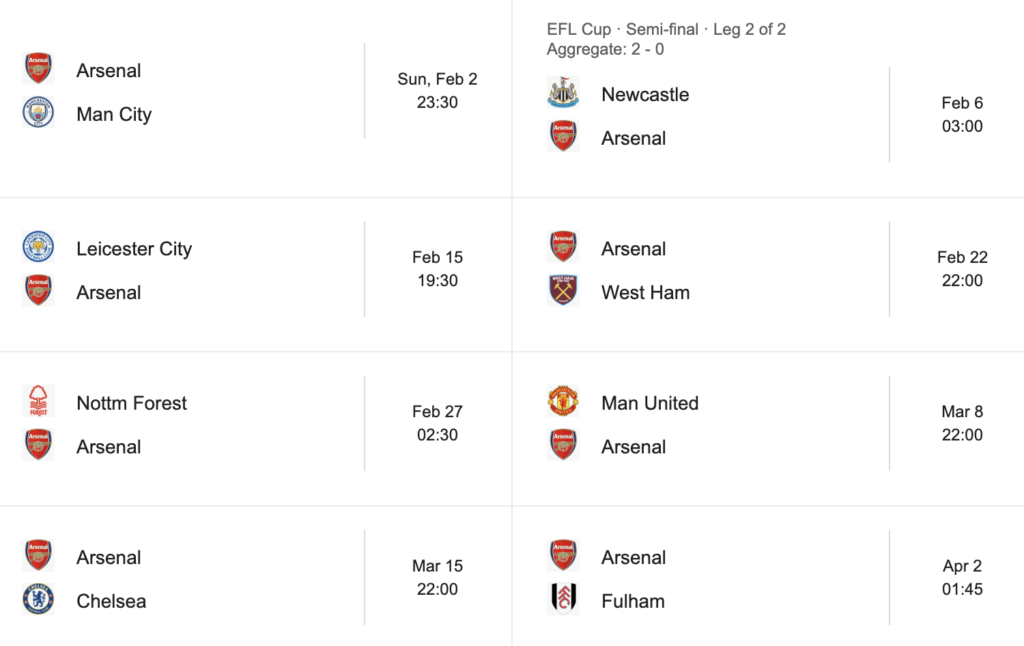The width and height of the screenshot is (1024, 646).
Task: Click the Man United team name
Action: pyautogui.click(x=650, y=403)
